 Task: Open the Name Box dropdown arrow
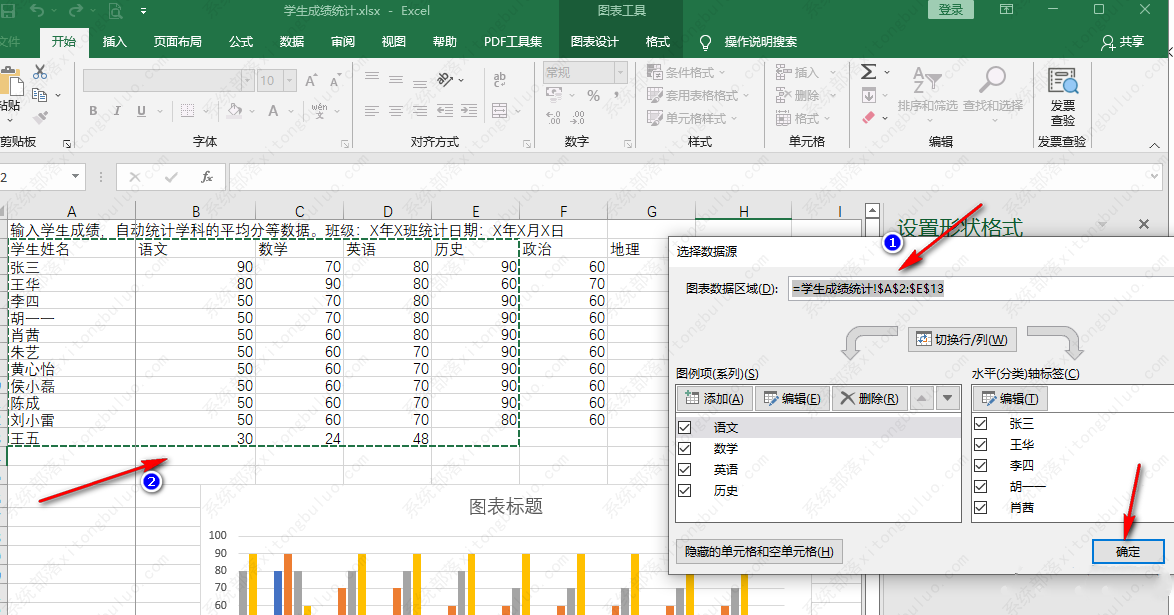click(75, 176)
